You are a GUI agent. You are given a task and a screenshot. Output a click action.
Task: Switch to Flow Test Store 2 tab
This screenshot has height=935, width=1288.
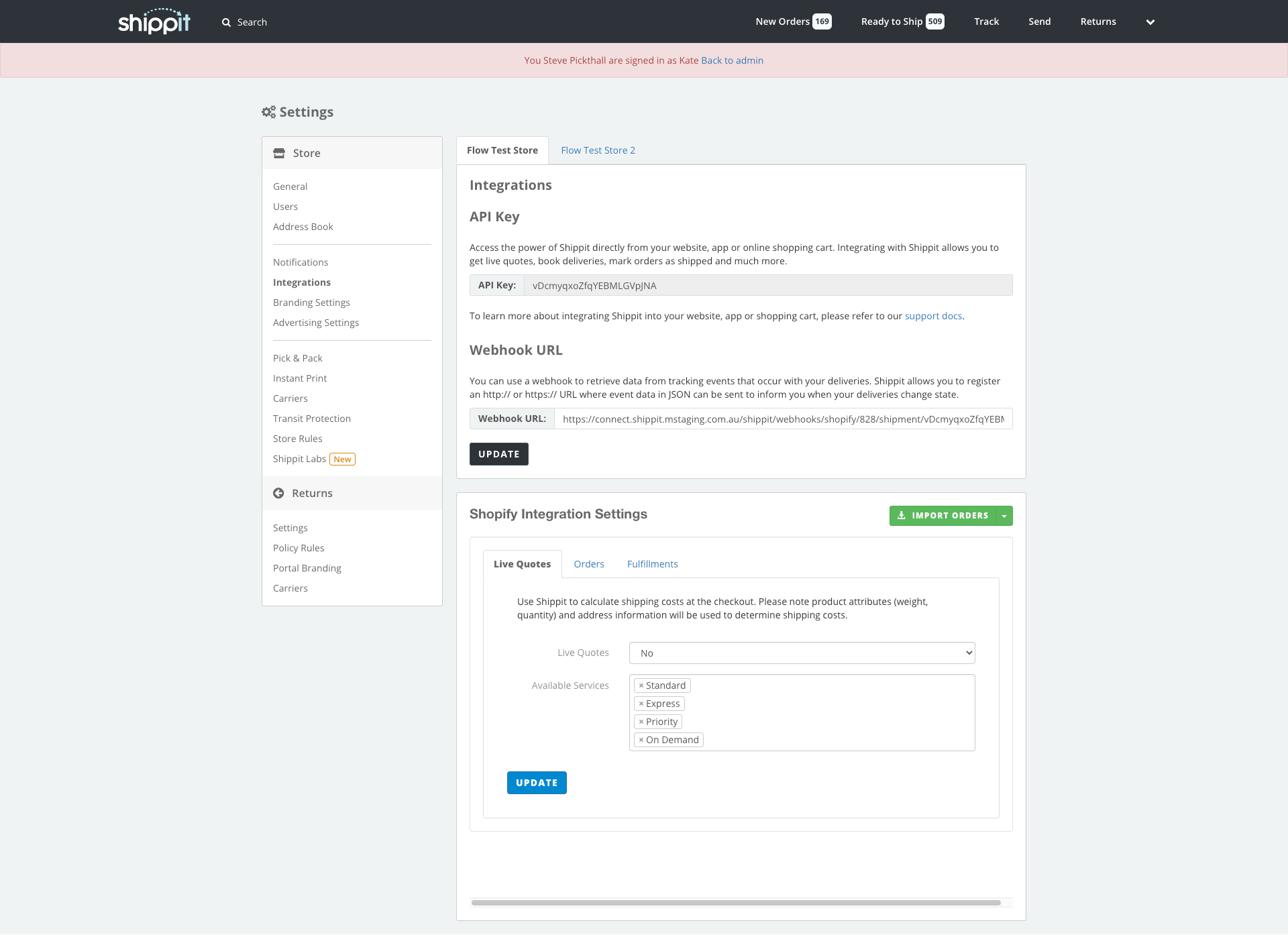pyautogui.click(x=598, y=150)
